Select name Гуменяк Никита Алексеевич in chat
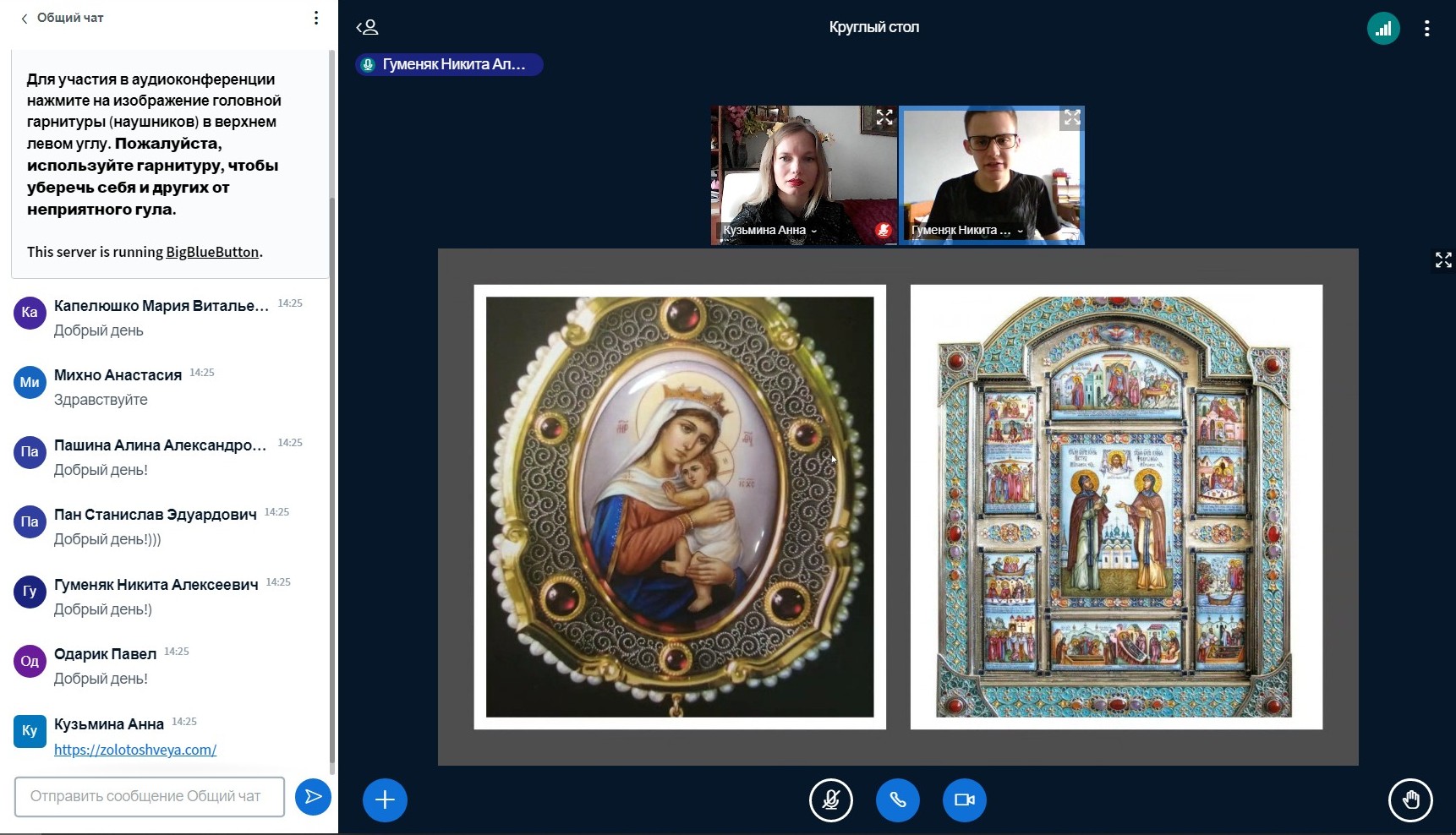 click(x=156, y=585)
